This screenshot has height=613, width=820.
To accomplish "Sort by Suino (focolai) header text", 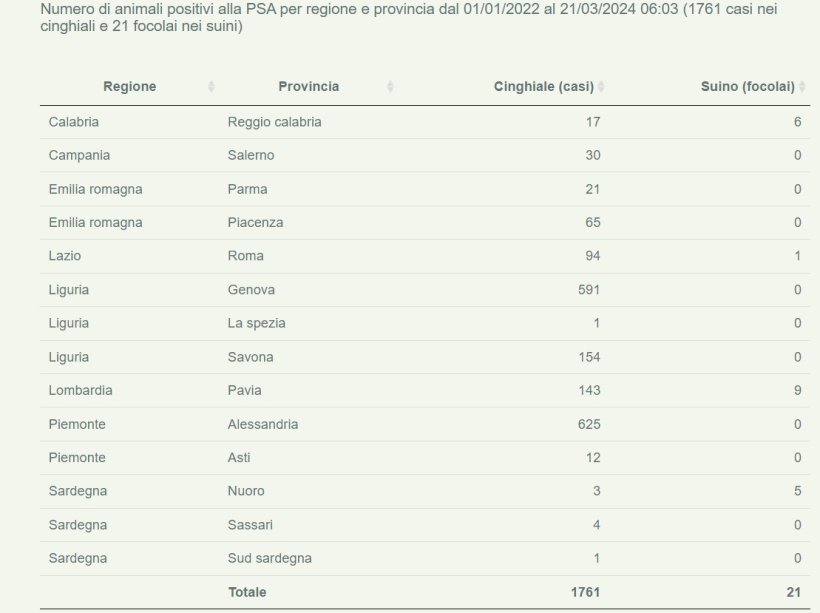I will [x=747, y=87].
